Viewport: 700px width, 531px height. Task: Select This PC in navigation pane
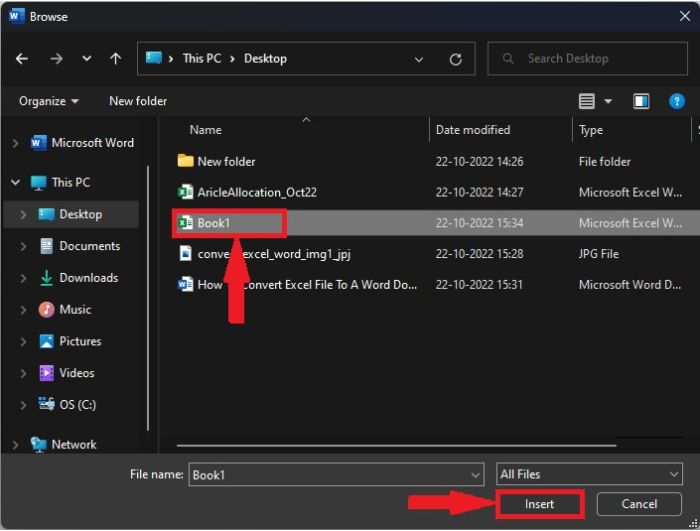click(71, 182)
